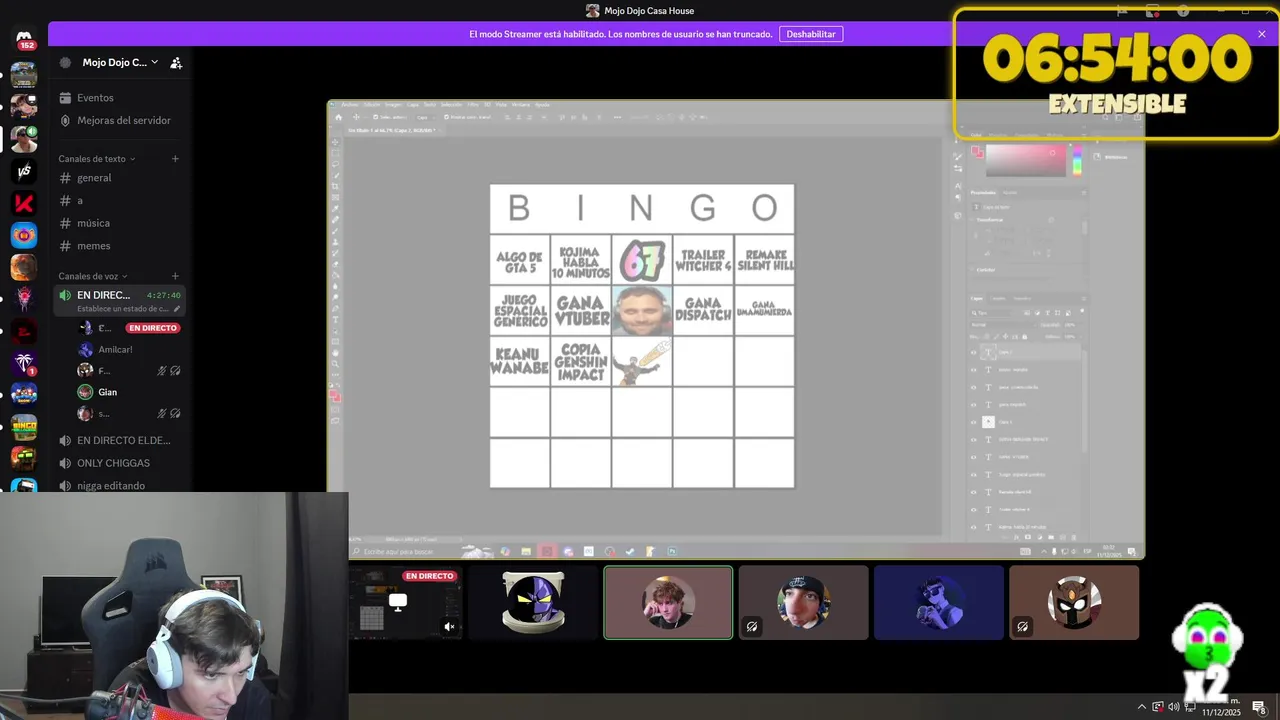Open Photoshop Filtro menu
This screenshot has height=720, width=1280.
[x=473, y=105]
